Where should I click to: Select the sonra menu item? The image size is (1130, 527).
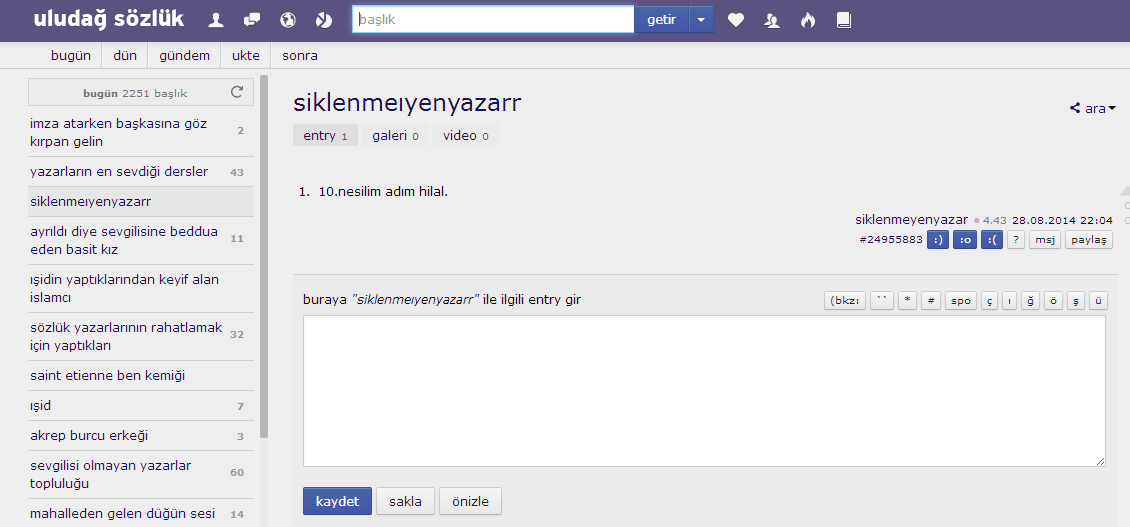coord(300,56)
